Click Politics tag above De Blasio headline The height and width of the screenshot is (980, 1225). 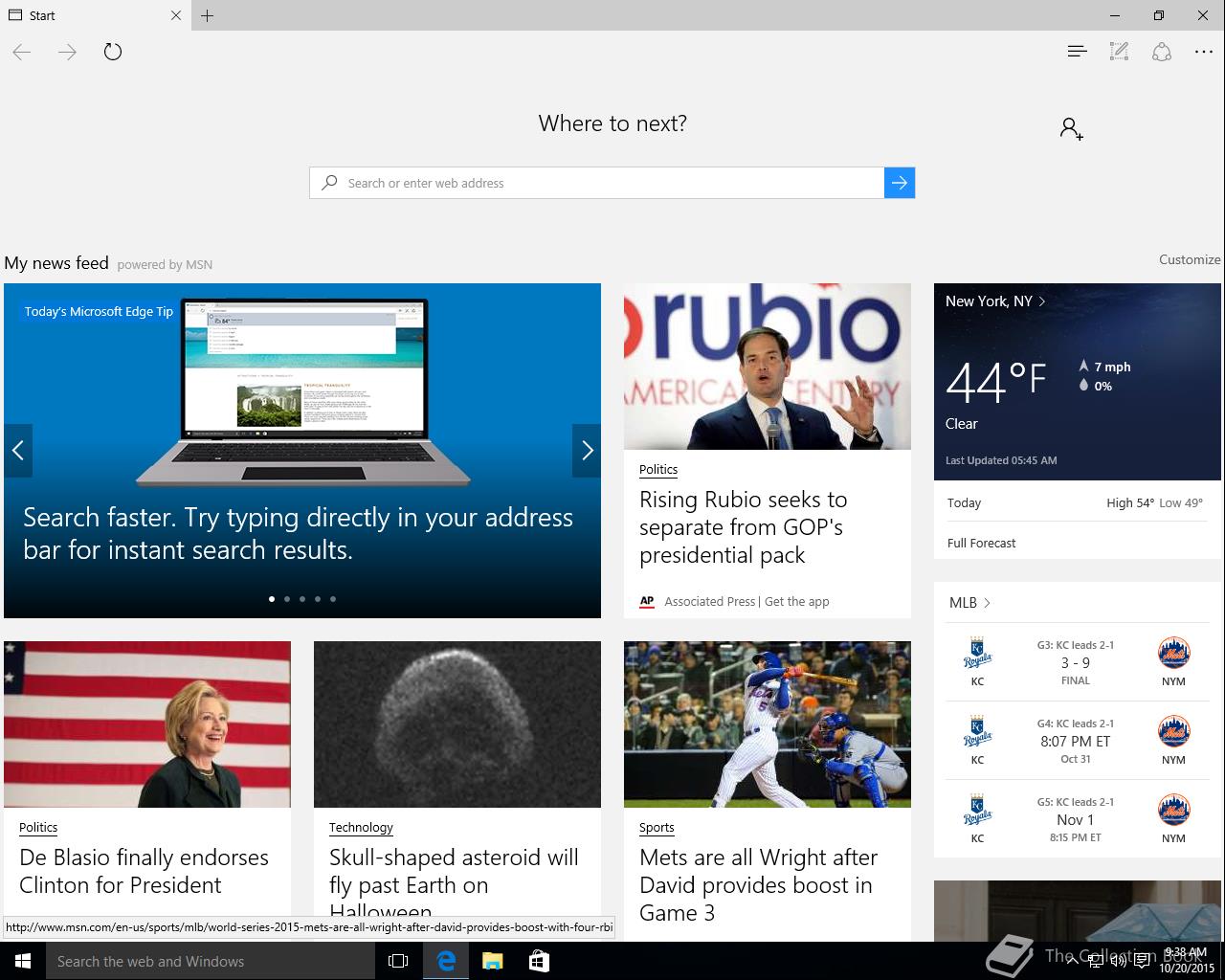coord(38,828)
